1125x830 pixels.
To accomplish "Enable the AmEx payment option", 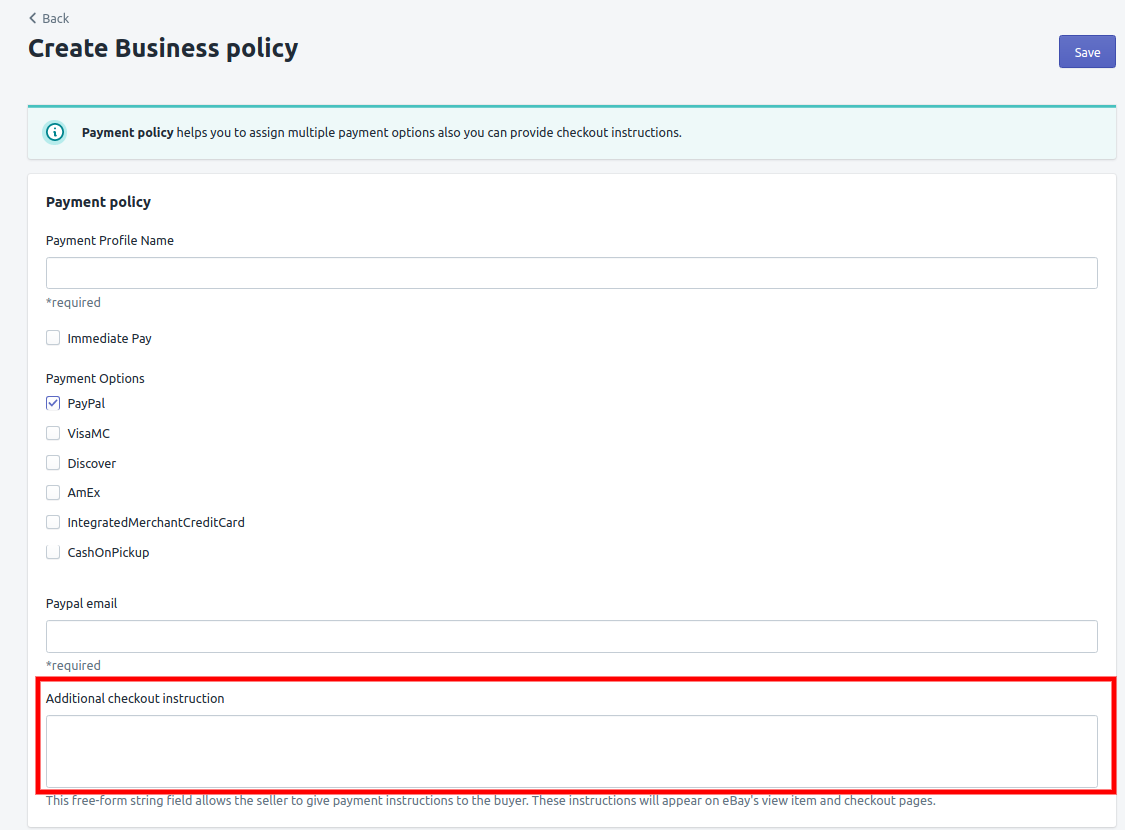I will coord(53,493).
